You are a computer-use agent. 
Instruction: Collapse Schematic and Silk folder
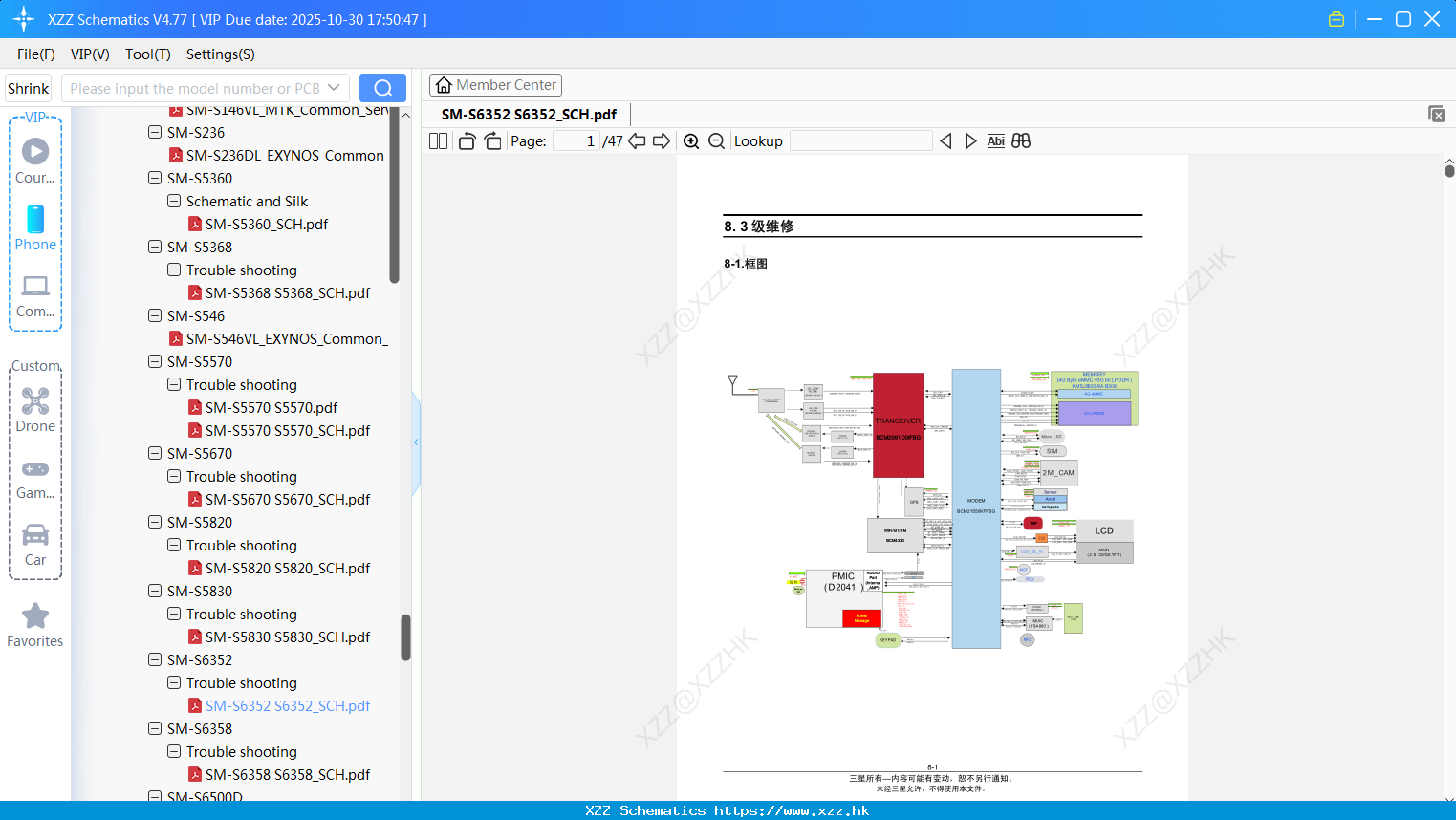point(174,202)
